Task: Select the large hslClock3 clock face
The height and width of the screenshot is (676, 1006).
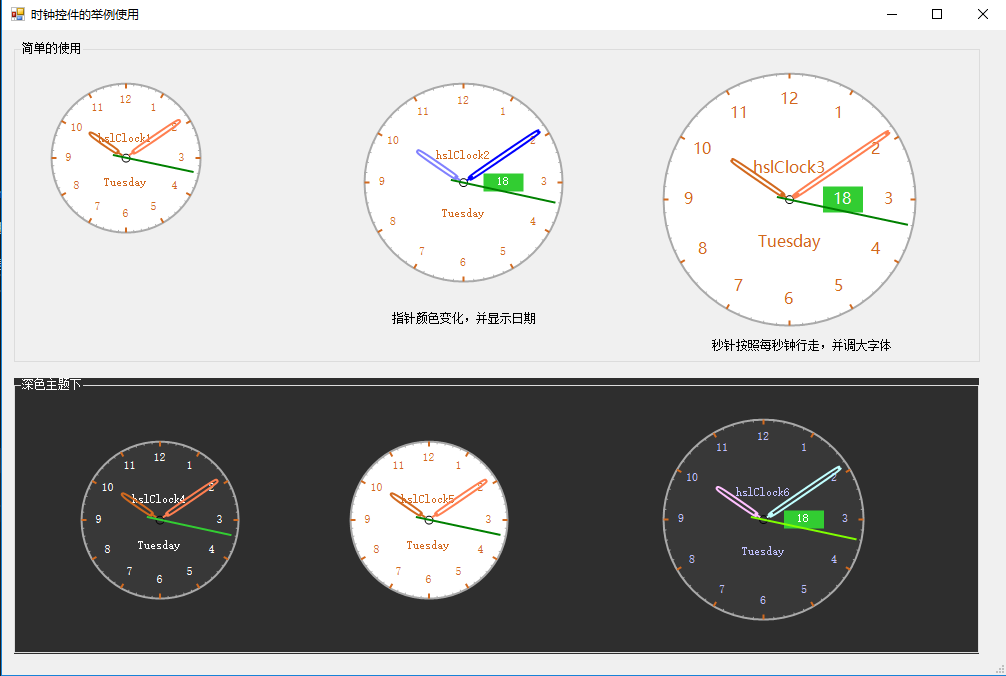Action: [789, 199]
